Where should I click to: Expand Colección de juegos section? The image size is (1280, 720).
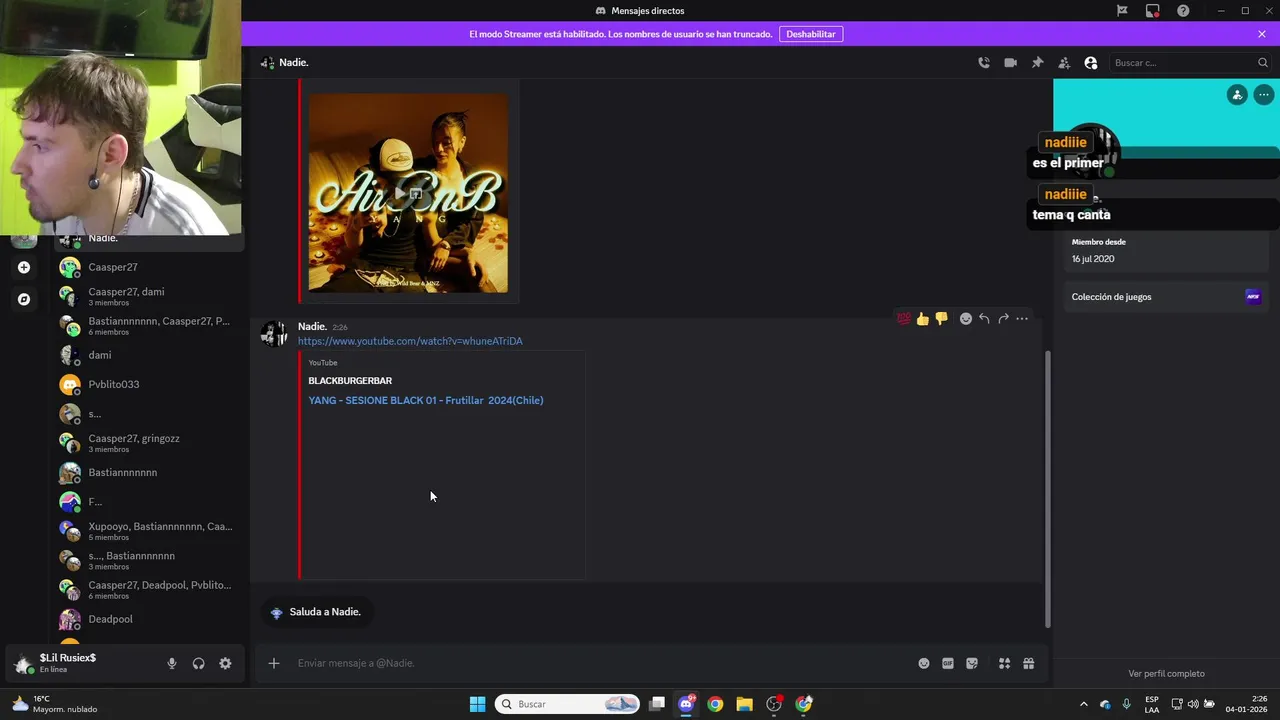tap(1166, 297)
